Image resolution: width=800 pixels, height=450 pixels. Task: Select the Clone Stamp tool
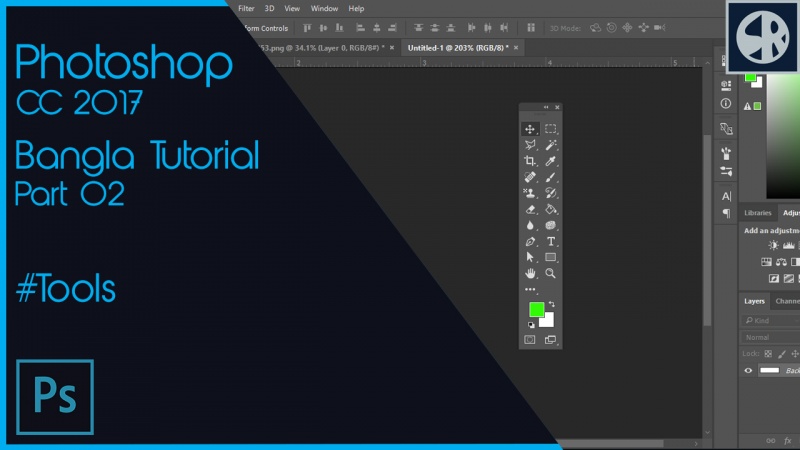tap(530, 193)
